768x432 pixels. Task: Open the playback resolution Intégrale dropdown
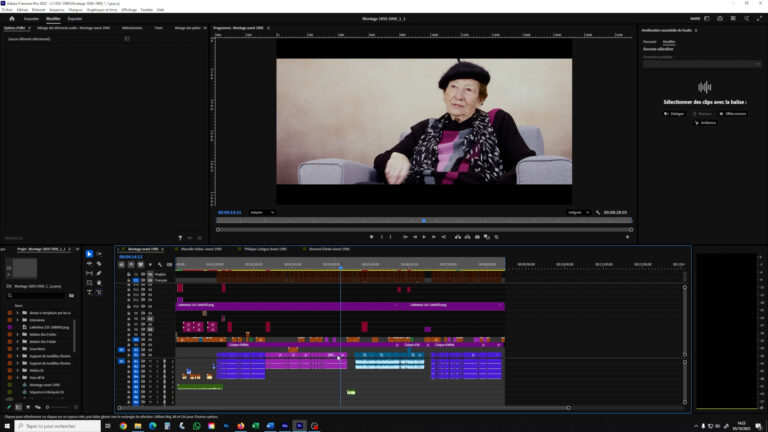tap(577, 212)
